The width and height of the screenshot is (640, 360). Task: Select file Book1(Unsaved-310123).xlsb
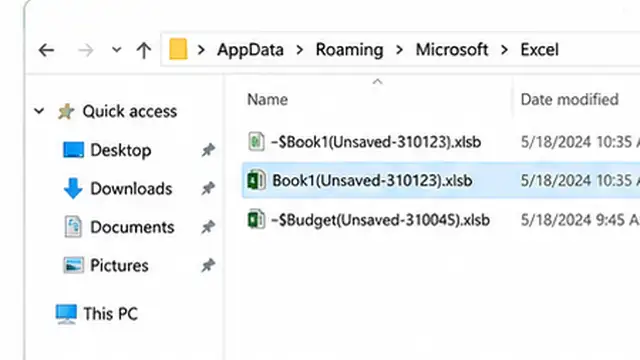pos(372,180)
